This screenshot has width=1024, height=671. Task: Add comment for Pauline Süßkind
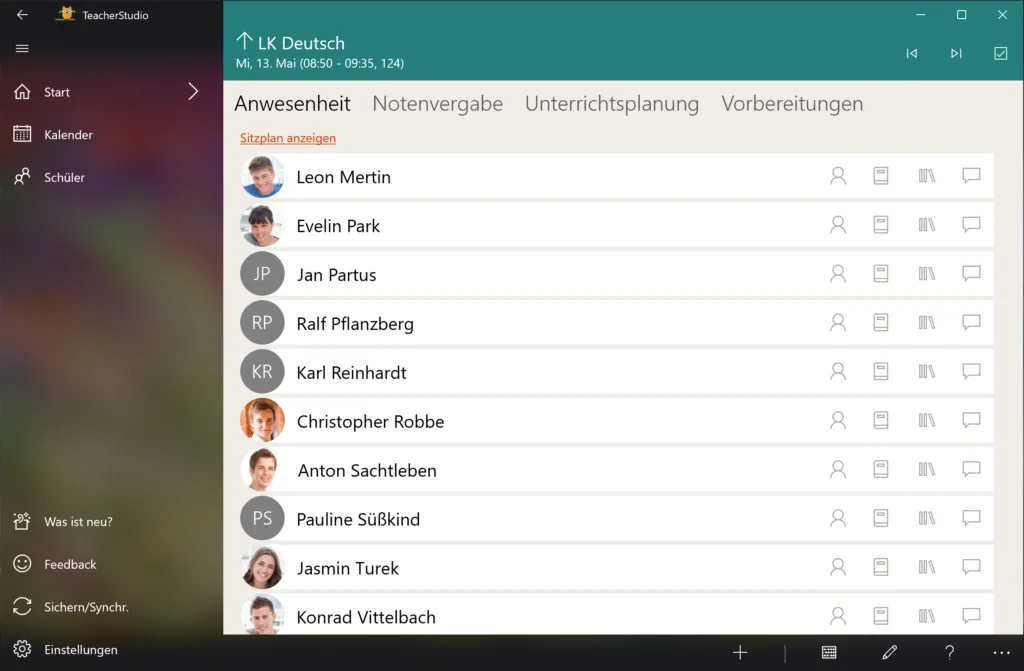point(971,518)
